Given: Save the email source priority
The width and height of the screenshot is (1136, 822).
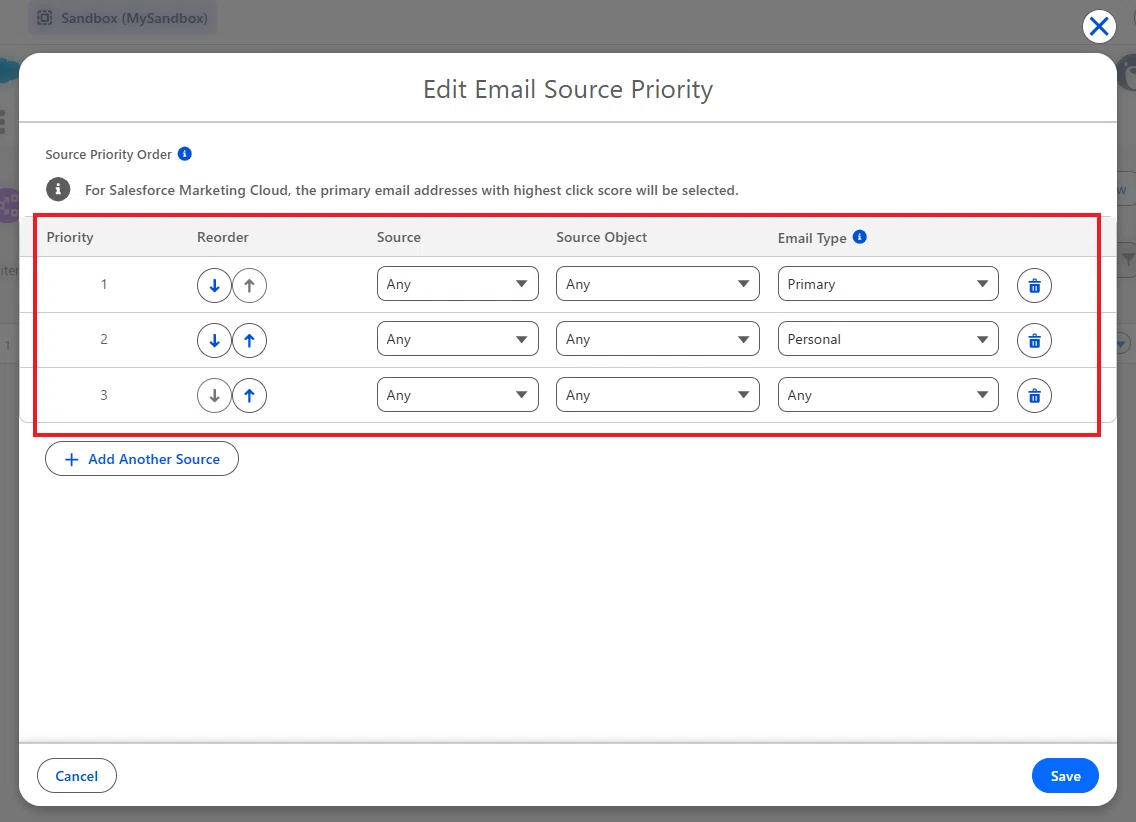Looking at the screenshot, I should click(x=1065, y=776).
